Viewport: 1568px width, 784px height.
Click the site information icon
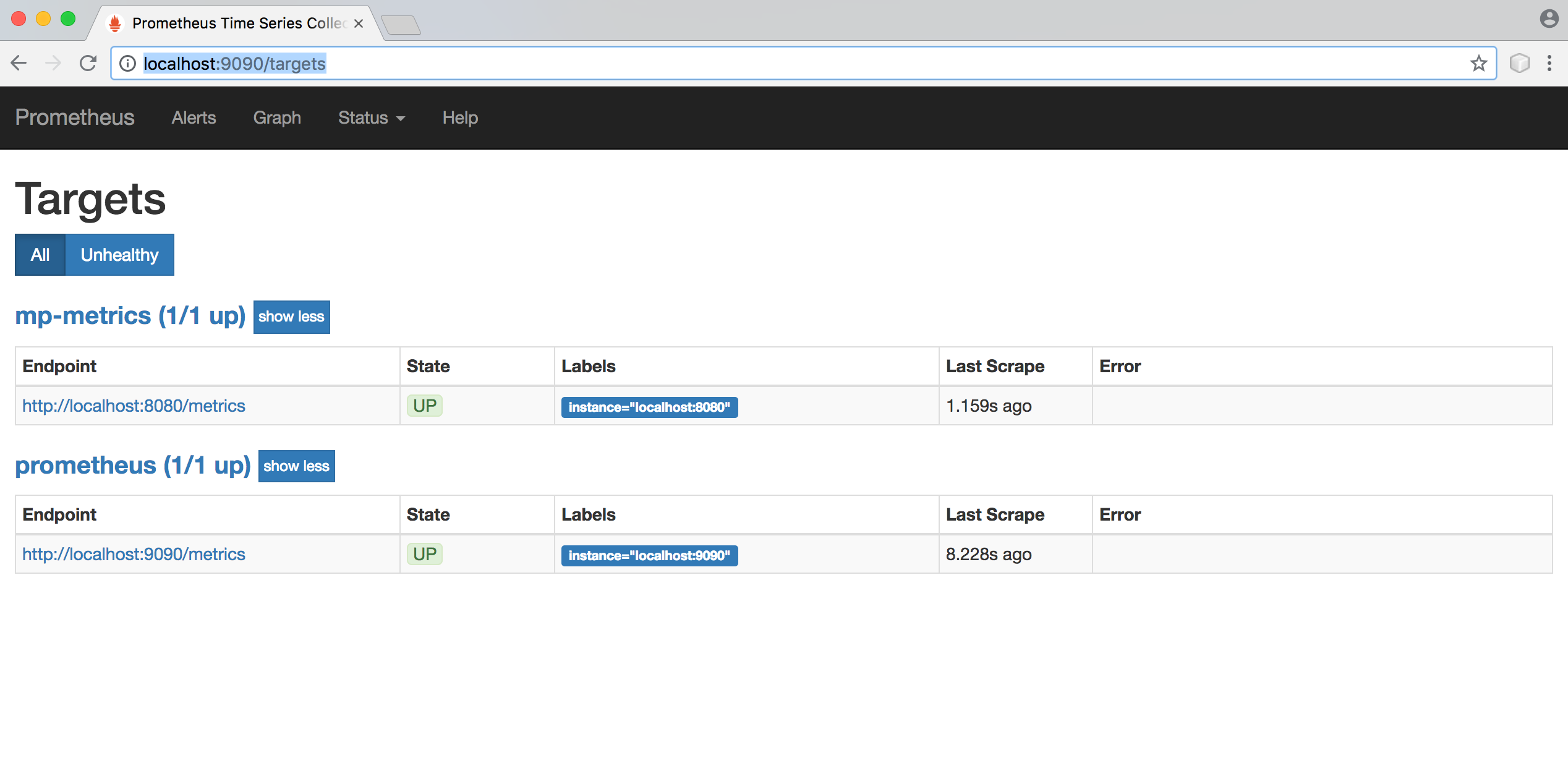[127, 63]
